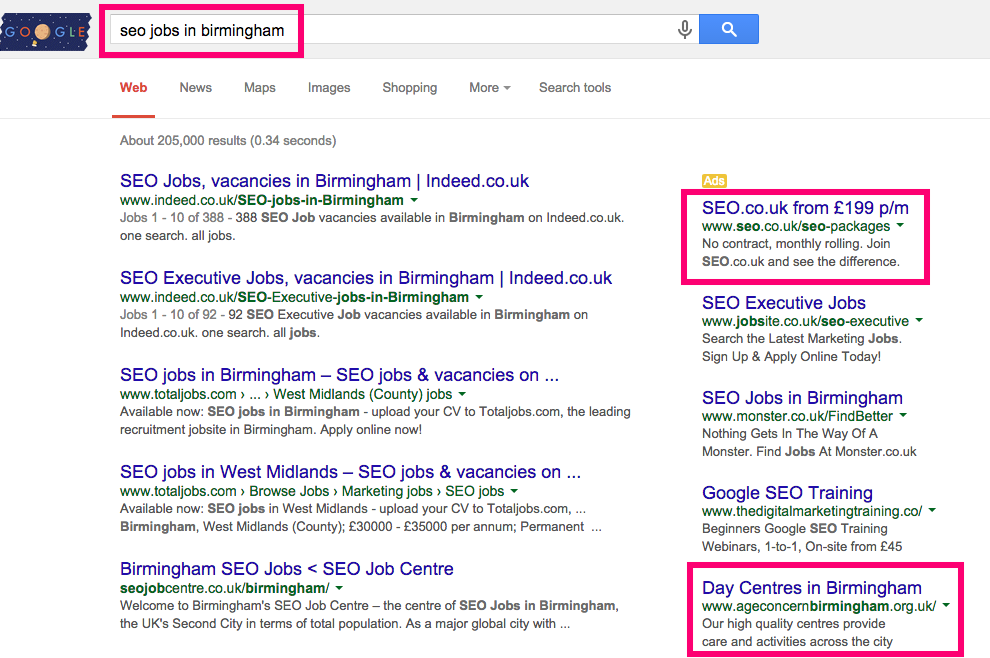Image resolution: width=990 pixels, height=658 pixels.
Task: Expand arrow beside www.seo.co.uk/seo-packages
Action: pyautogui.click(x=900, y=225)
